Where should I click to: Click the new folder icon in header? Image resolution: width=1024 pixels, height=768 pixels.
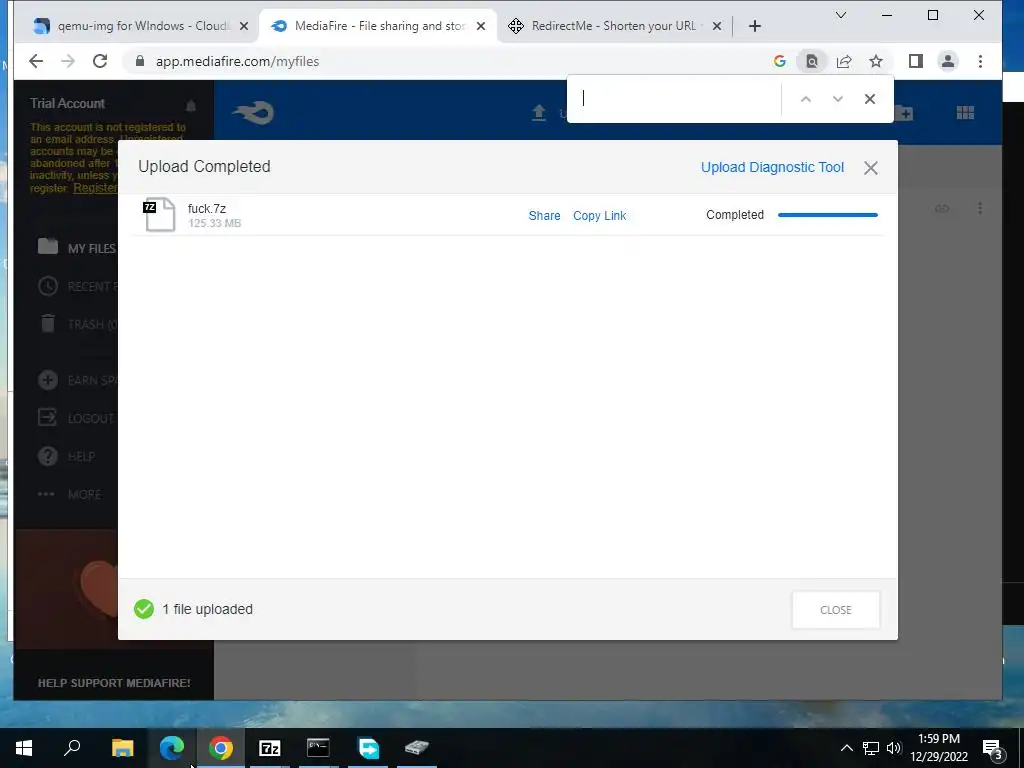pos(904,113)
